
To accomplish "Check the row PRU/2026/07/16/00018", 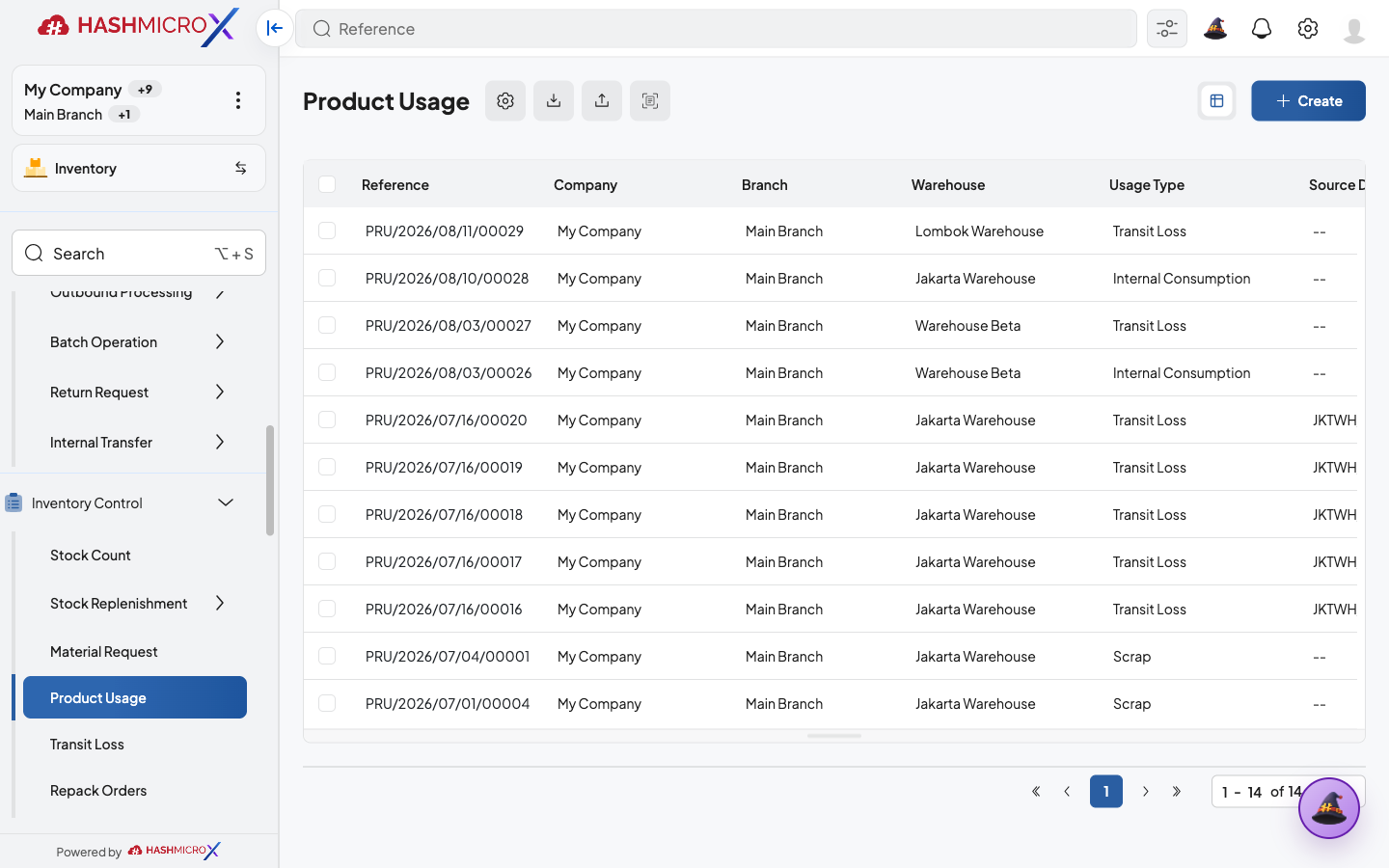I will pos(327,514).
